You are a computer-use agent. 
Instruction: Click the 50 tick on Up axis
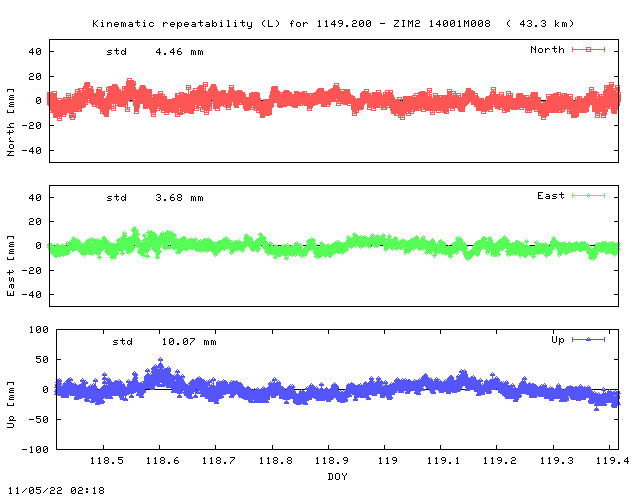42,360
